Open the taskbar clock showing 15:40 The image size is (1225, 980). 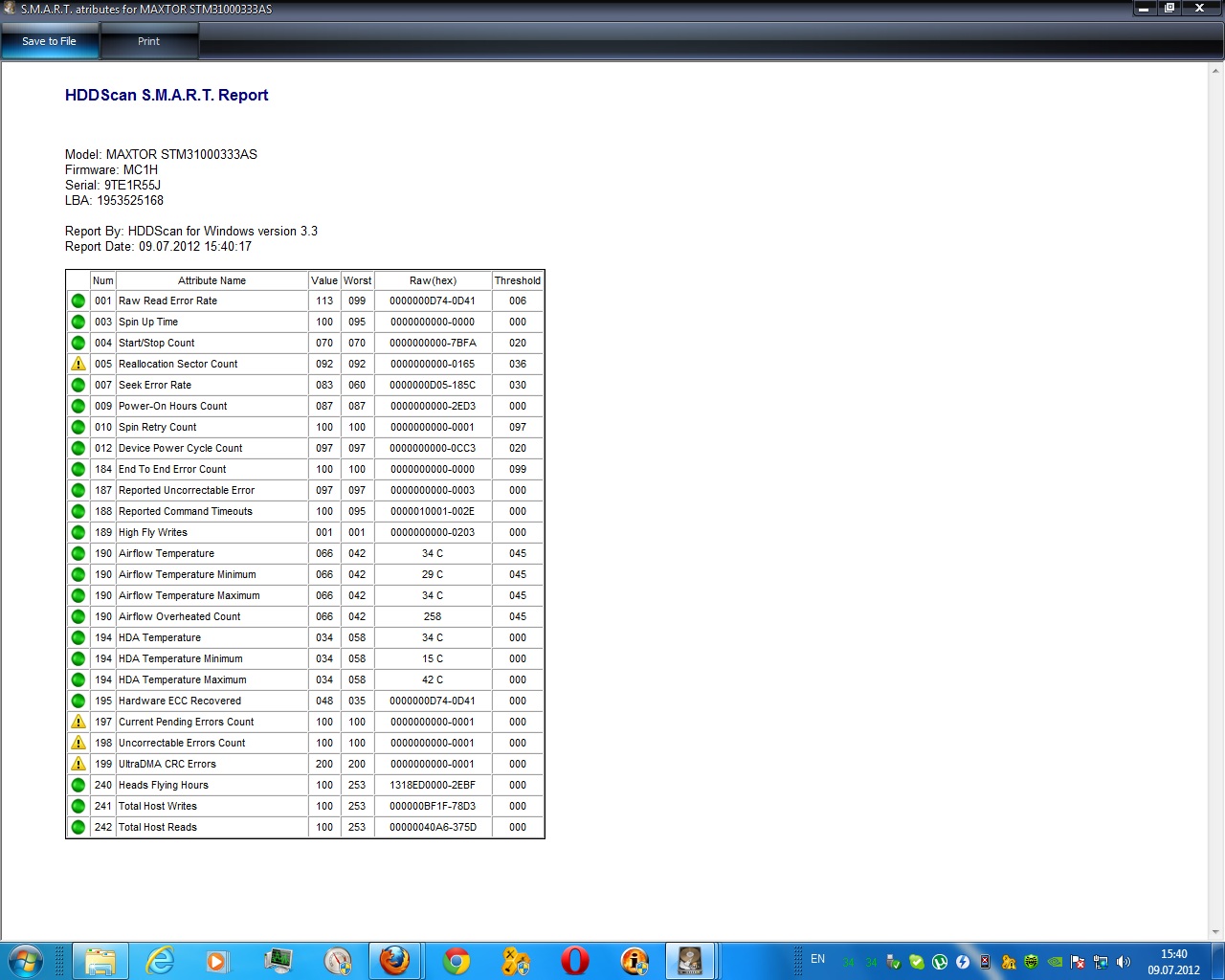[1174, 962]
